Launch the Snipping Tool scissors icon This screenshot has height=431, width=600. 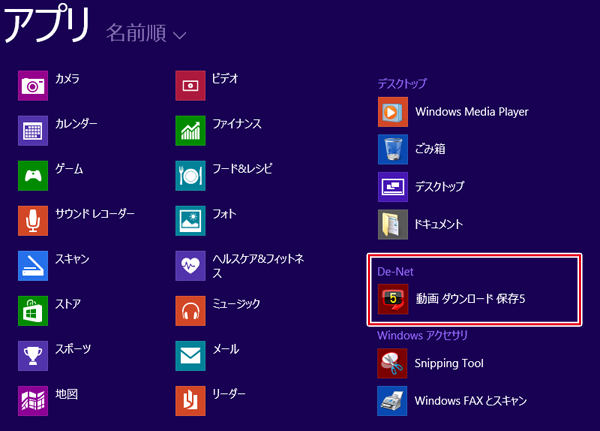coord(392,363)
